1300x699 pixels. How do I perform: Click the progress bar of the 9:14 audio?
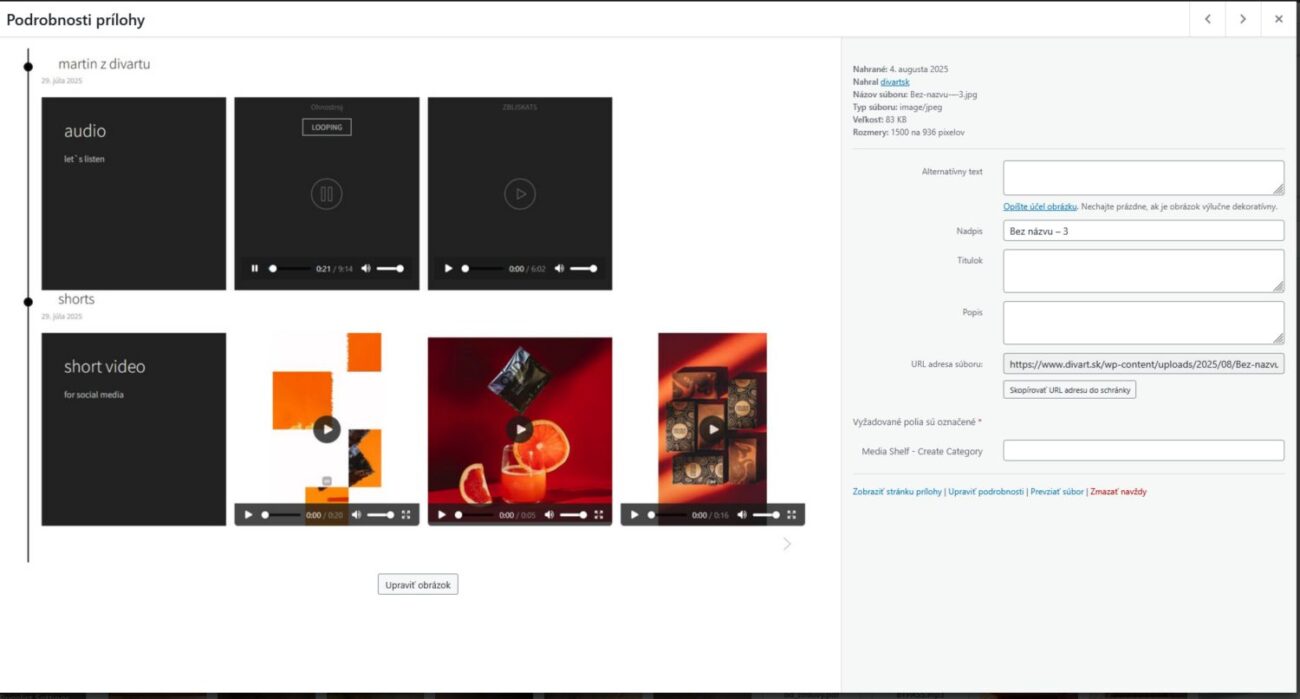click(x=288, y=268)
